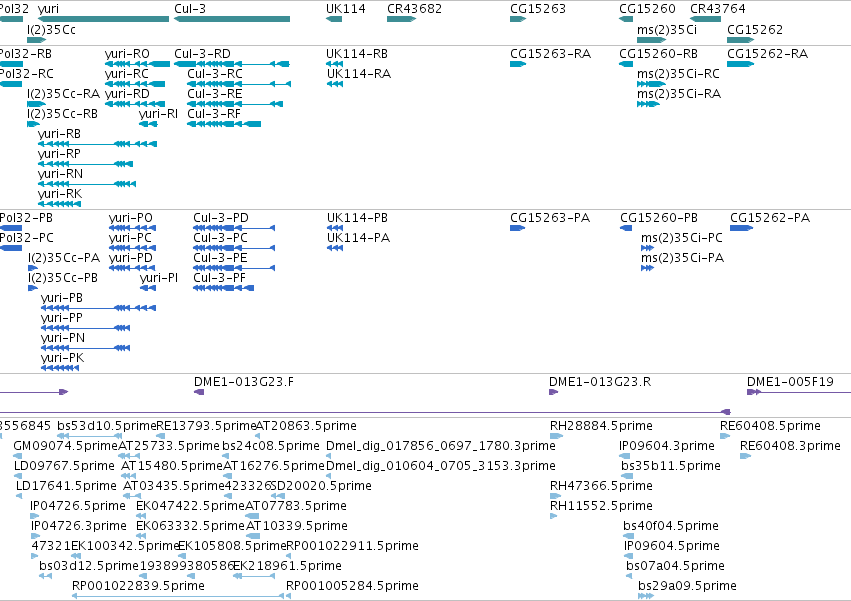Select the ms(2)35Ci-RC transcript label
The width and height of the screenshot is (851, 601).
pos(678,74)
